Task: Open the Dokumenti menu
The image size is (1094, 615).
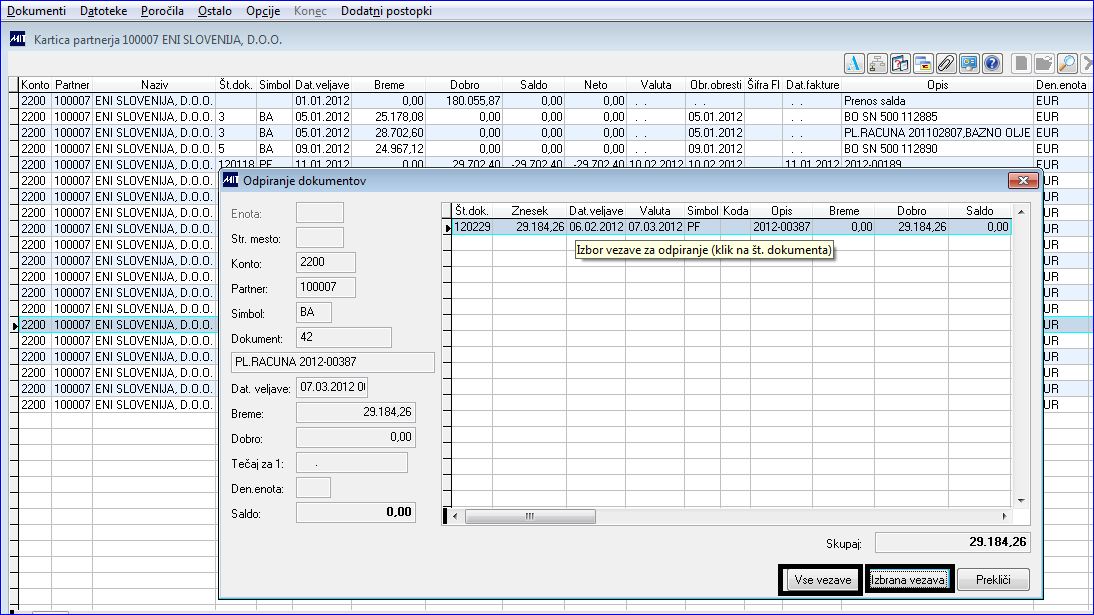Action: 36,11
